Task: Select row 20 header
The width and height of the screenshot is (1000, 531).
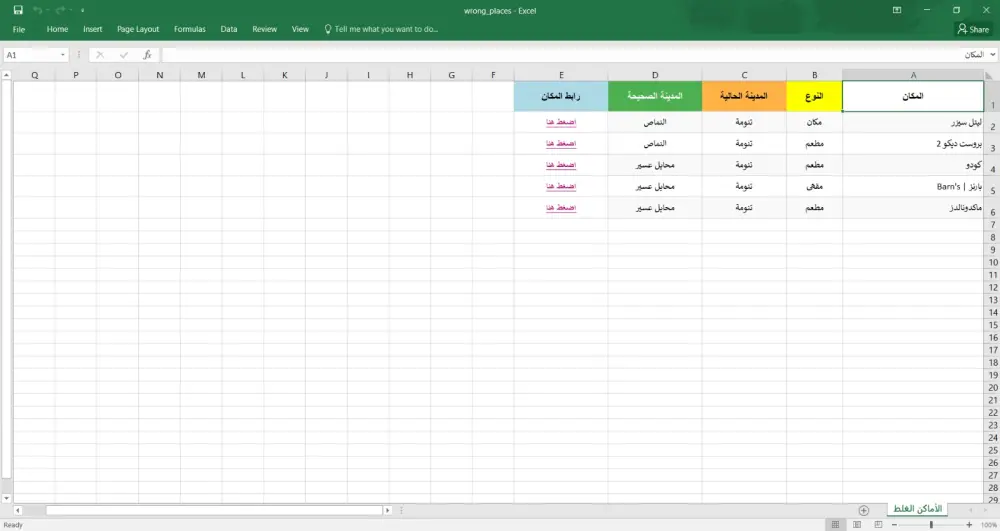Action: click(x=992, y=388)
